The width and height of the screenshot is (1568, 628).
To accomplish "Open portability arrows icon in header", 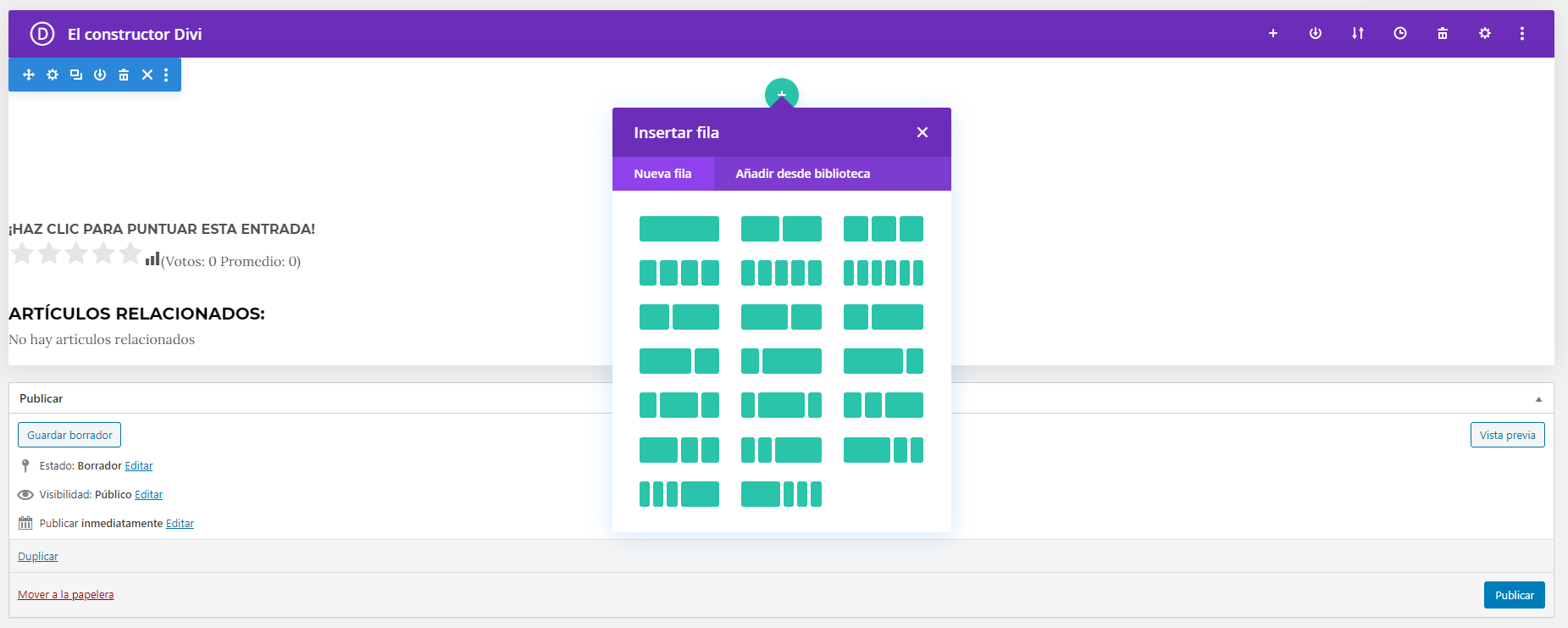I will point(1358,33).
